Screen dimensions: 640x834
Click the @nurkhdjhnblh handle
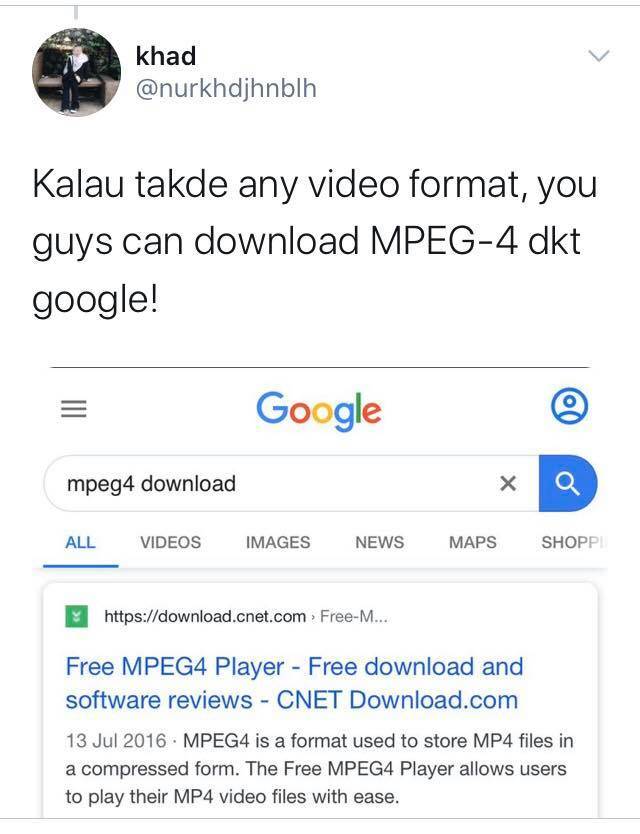pos(226,89)
